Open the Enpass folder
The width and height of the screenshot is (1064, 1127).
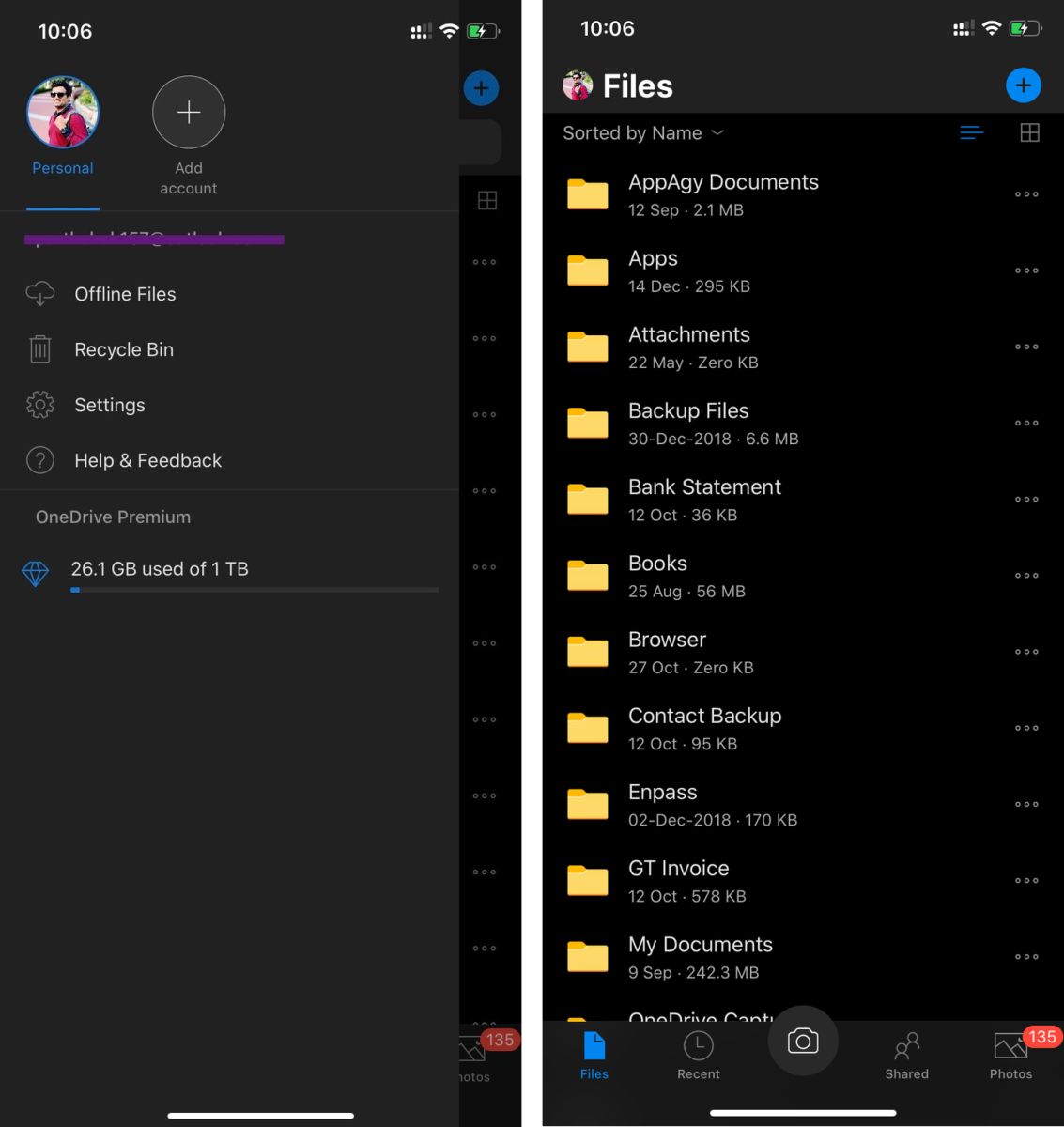click(x=803, y=804)
